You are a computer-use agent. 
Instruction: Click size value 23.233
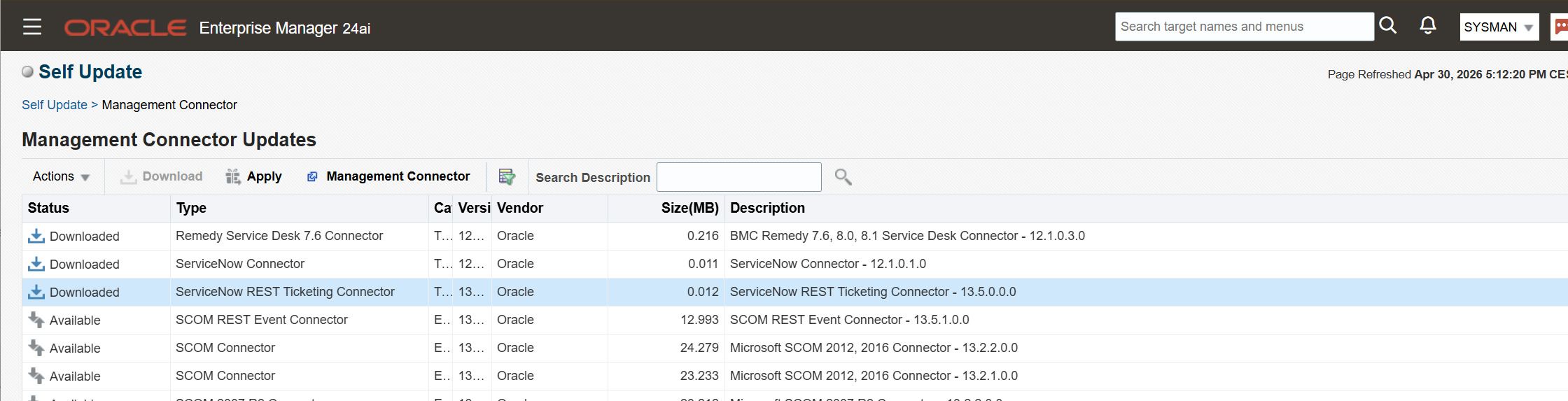click(699, 376)
